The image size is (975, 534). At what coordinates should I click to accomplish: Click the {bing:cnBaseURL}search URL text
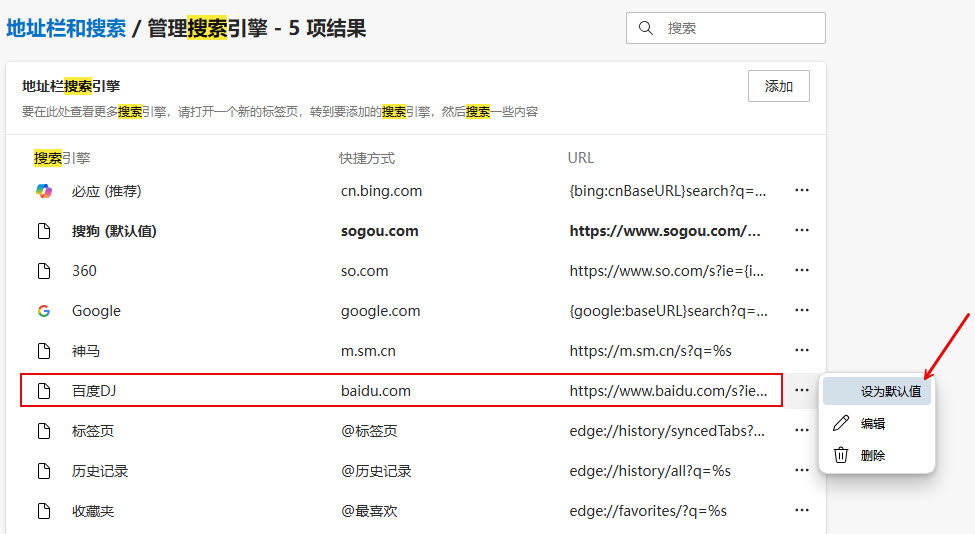tap(668, 191)
